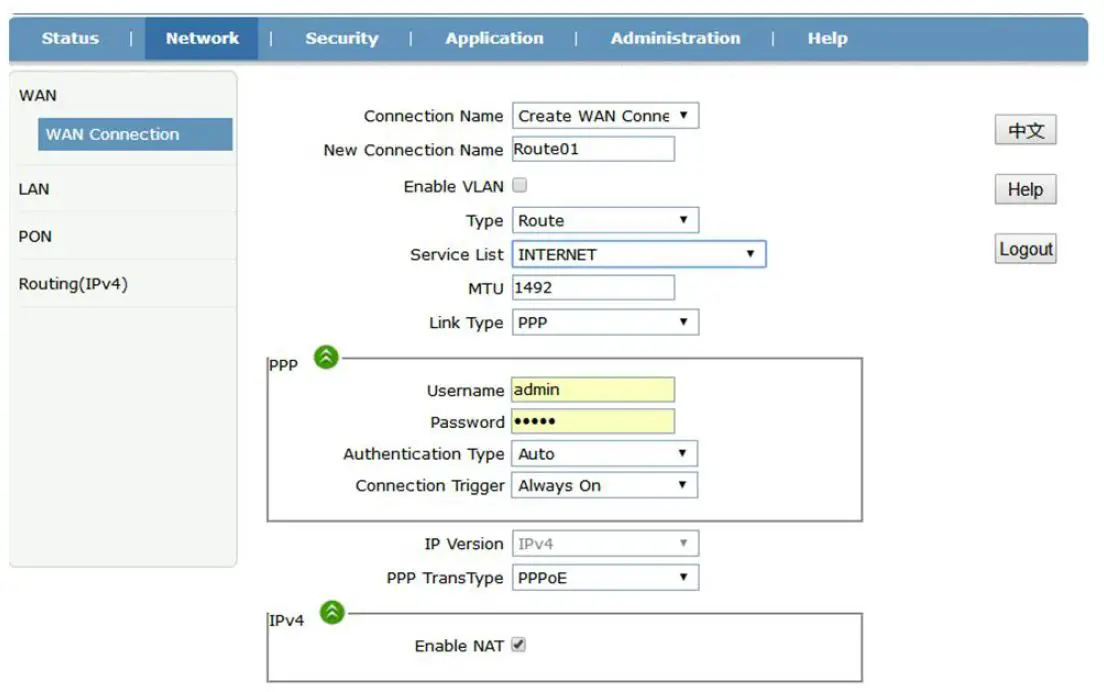Switch to the Security tab
The width and height of the screenshot is (1104, 692).
342,38
